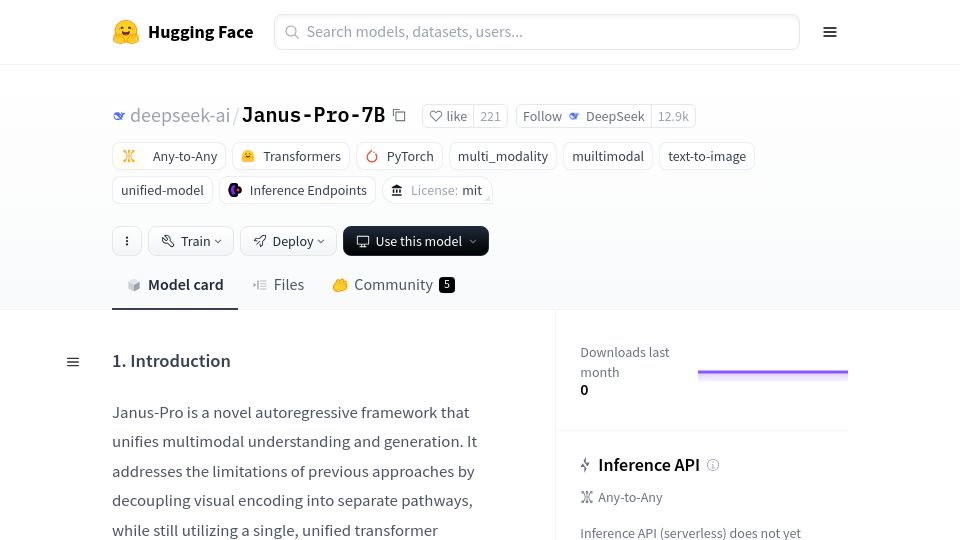
Task: Switch to the Model card tab
Action: point(175,285)
